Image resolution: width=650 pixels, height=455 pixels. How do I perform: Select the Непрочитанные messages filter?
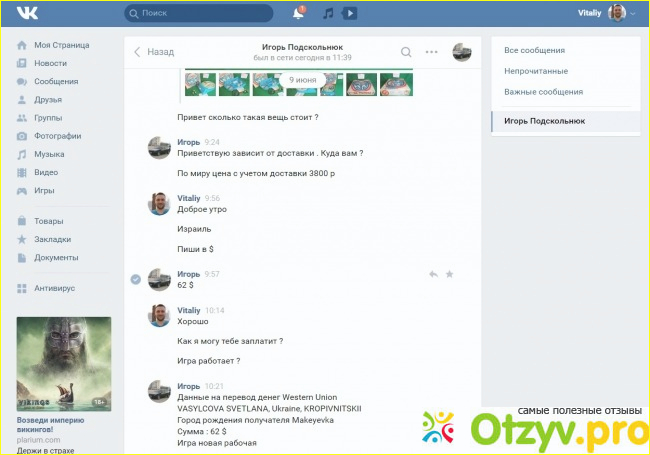(x=536, y=71)
